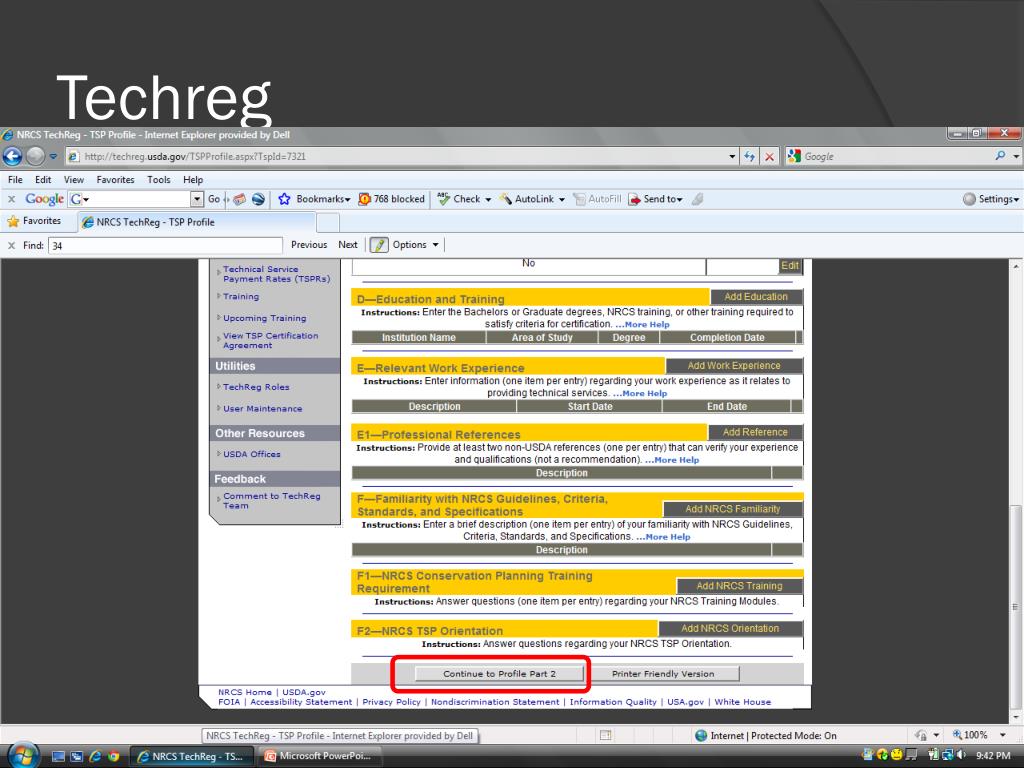Expand the Check dropdown arrow
Screen dimensions: 1024x768
pyautogui.click(x=488, y=199)
